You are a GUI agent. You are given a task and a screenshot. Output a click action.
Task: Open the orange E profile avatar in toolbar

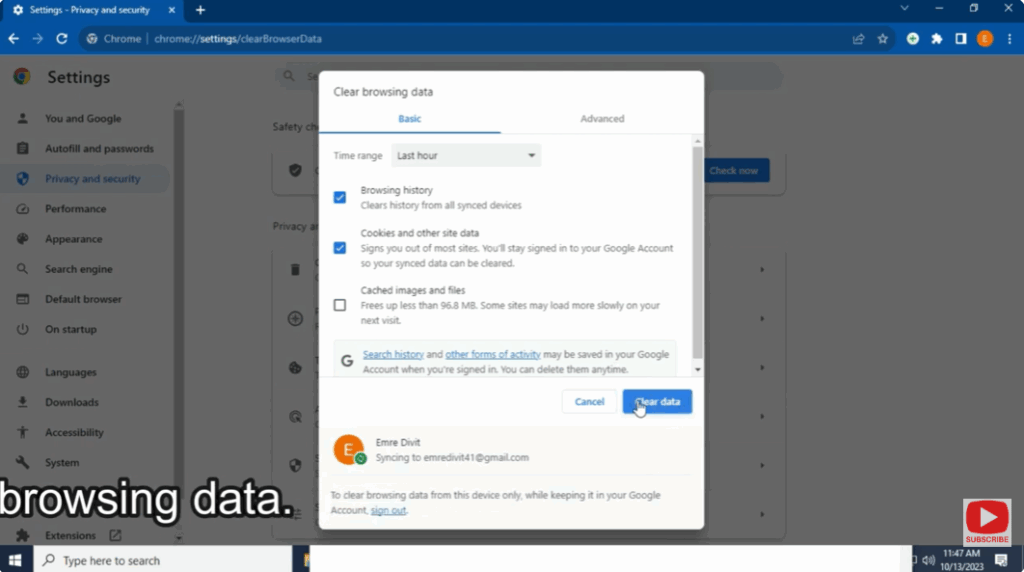(985, 39)
